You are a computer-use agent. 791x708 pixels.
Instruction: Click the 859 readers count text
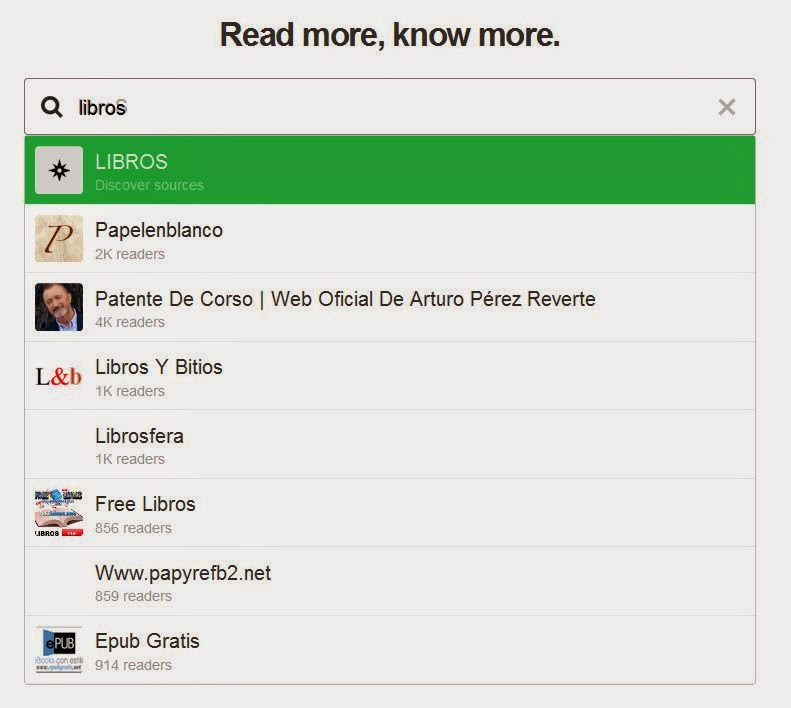(x=134, y=596)
